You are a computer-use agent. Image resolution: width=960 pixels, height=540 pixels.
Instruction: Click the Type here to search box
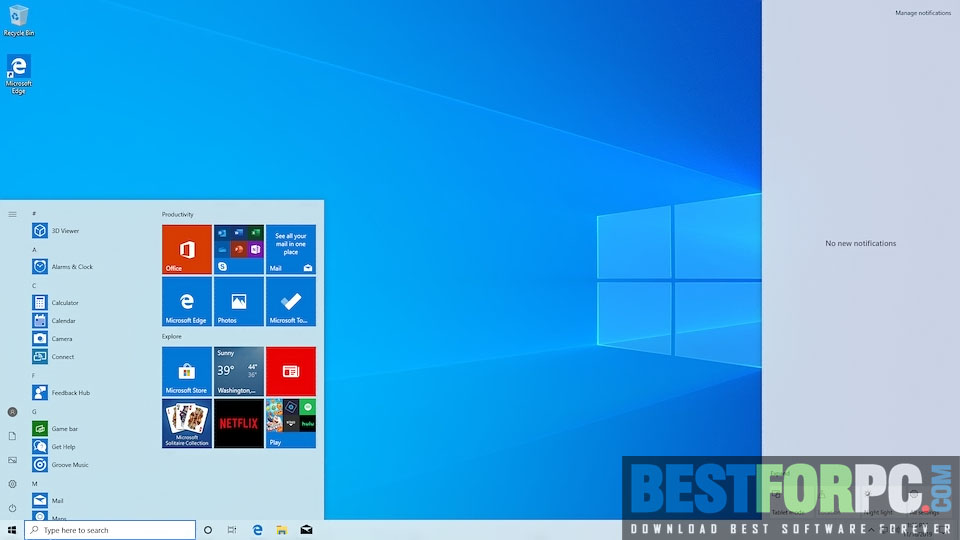110,530
